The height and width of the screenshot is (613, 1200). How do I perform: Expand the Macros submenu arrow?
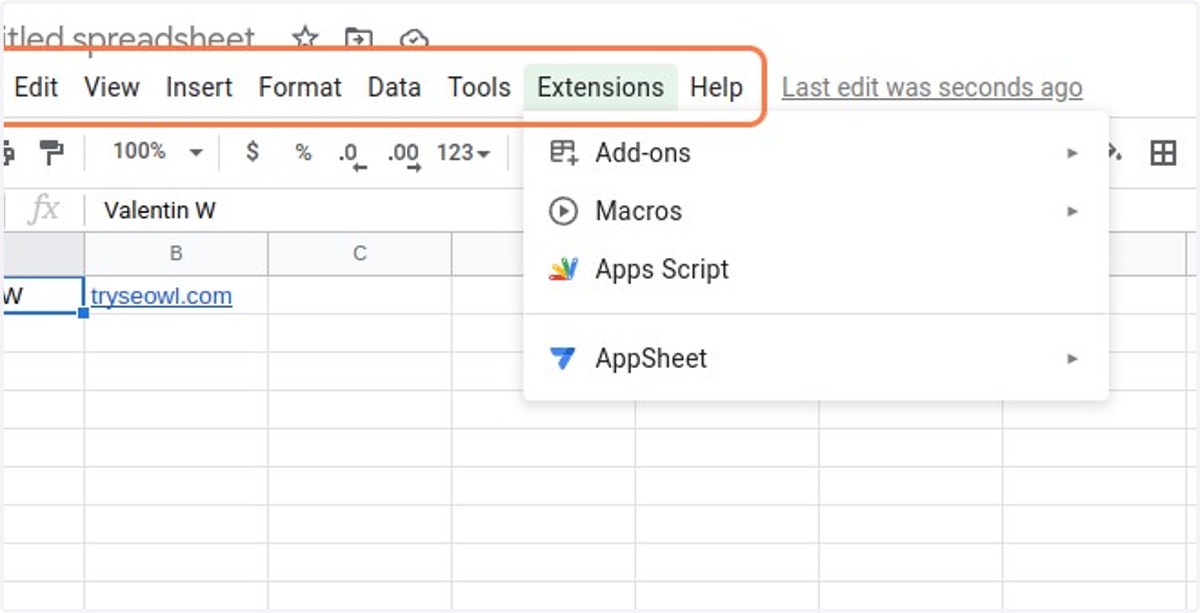point(1073,211)
